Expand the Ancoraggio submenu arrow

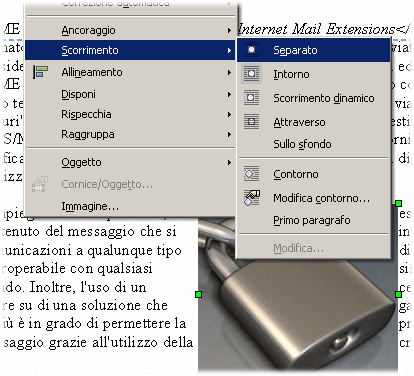coord(229,30)
